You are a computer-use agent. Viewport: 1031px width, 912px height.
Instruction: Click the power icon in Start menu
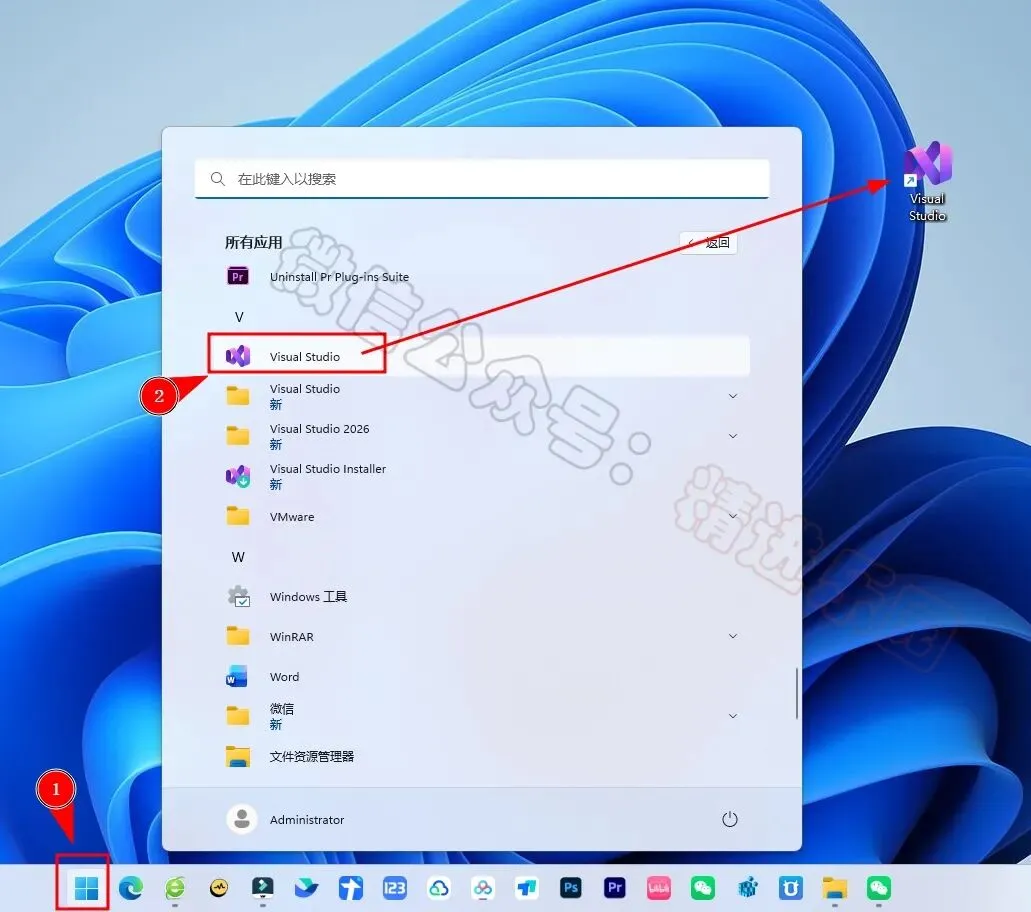click(x=730, y=819)
